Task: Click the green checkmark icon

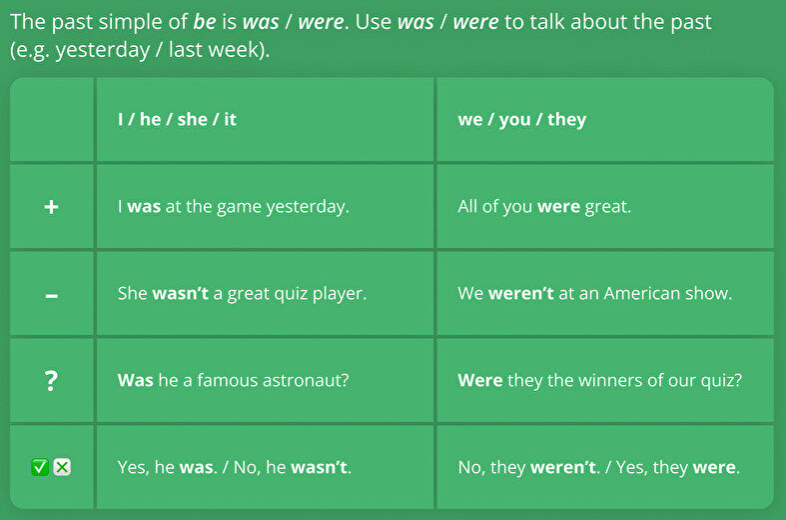Action: pos(40,467)
